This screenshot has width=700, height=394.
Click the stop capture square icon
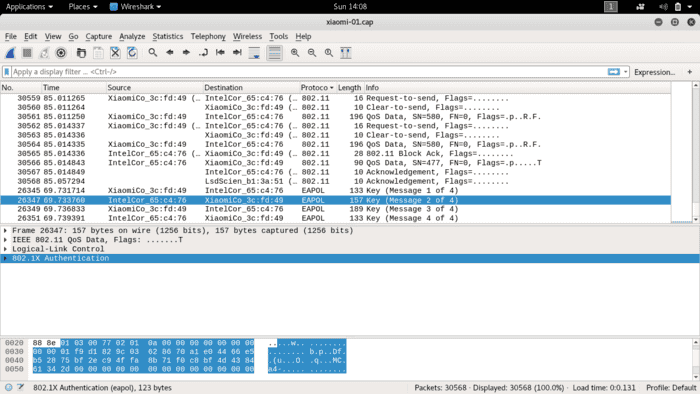click(x=27, y=53)
